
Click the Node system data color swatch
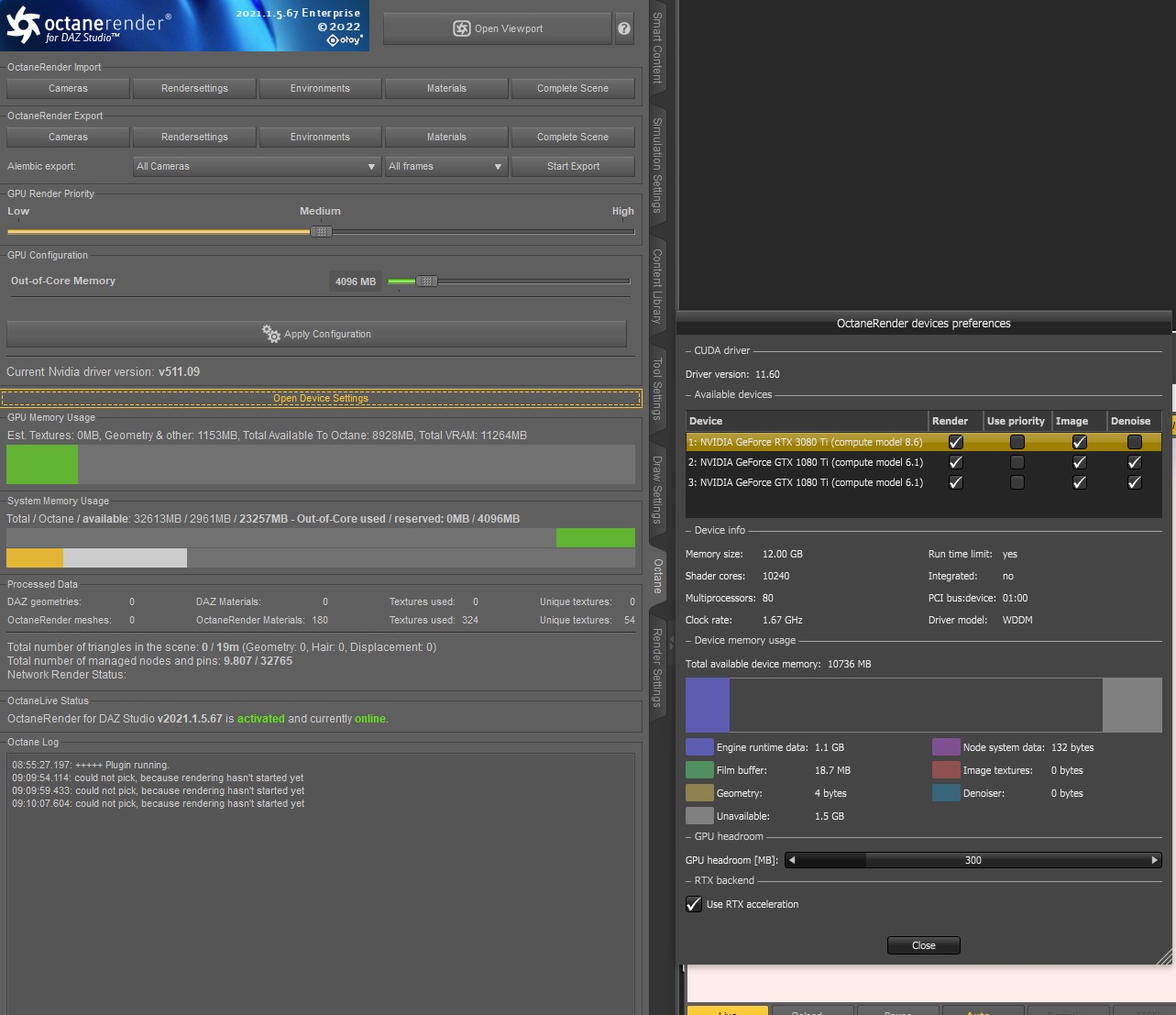(946, 747)
